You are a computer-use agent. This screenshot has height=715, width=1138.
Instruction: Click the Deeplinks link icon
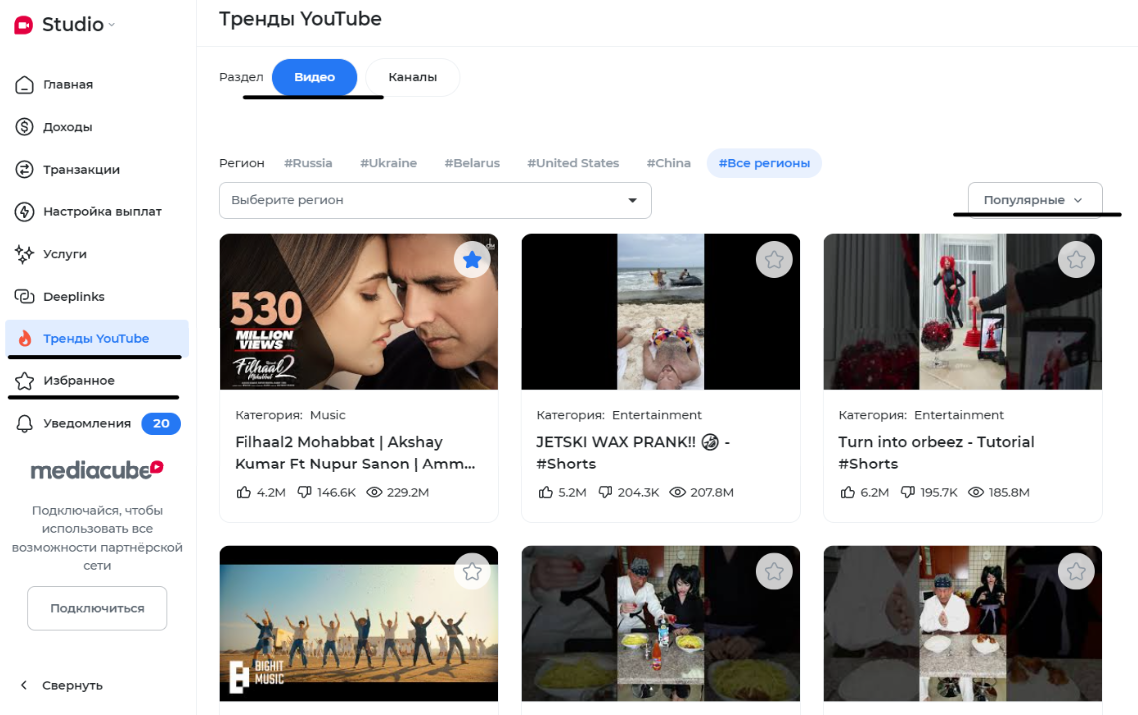pos(25,296)
